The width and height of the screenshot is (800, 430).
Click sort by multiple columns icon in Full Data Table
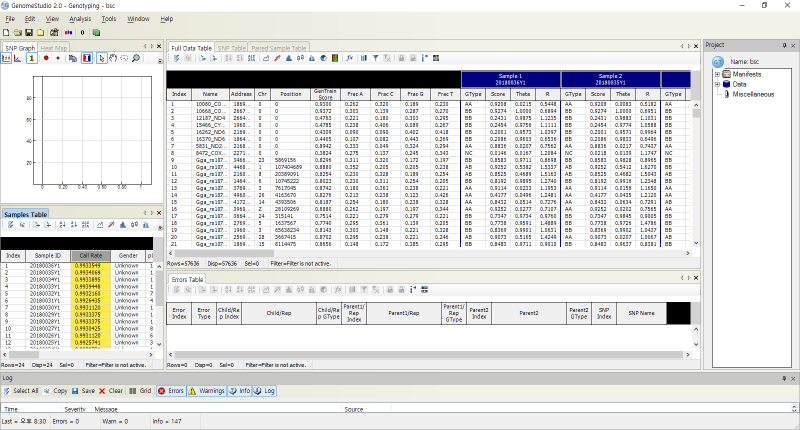click(252, 58)
